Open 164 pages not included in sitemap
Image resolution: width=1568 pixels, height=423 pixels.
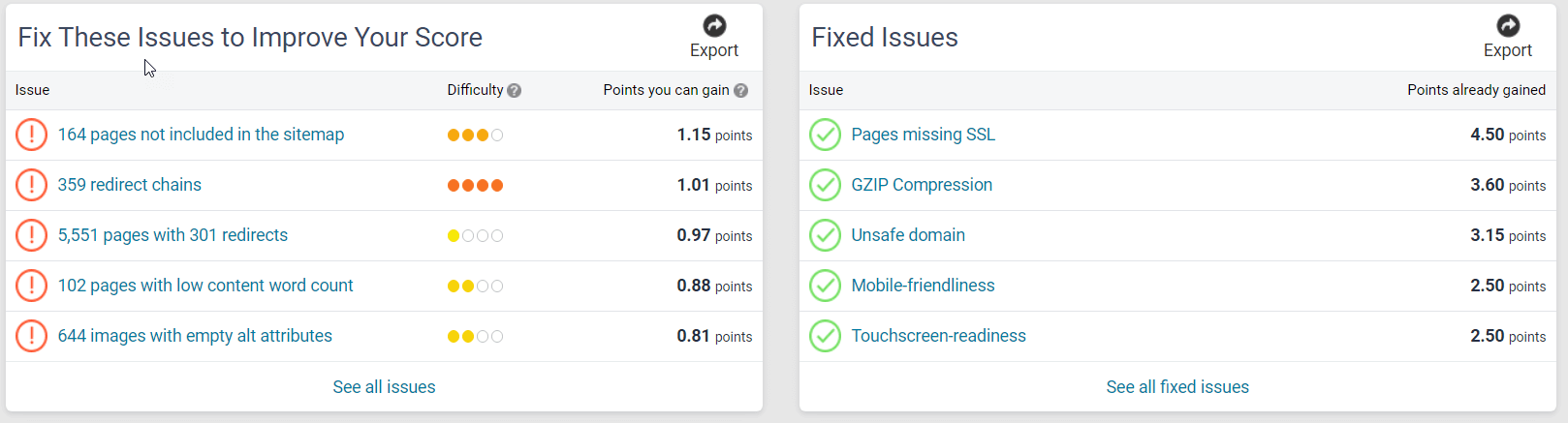click(201, 135)
